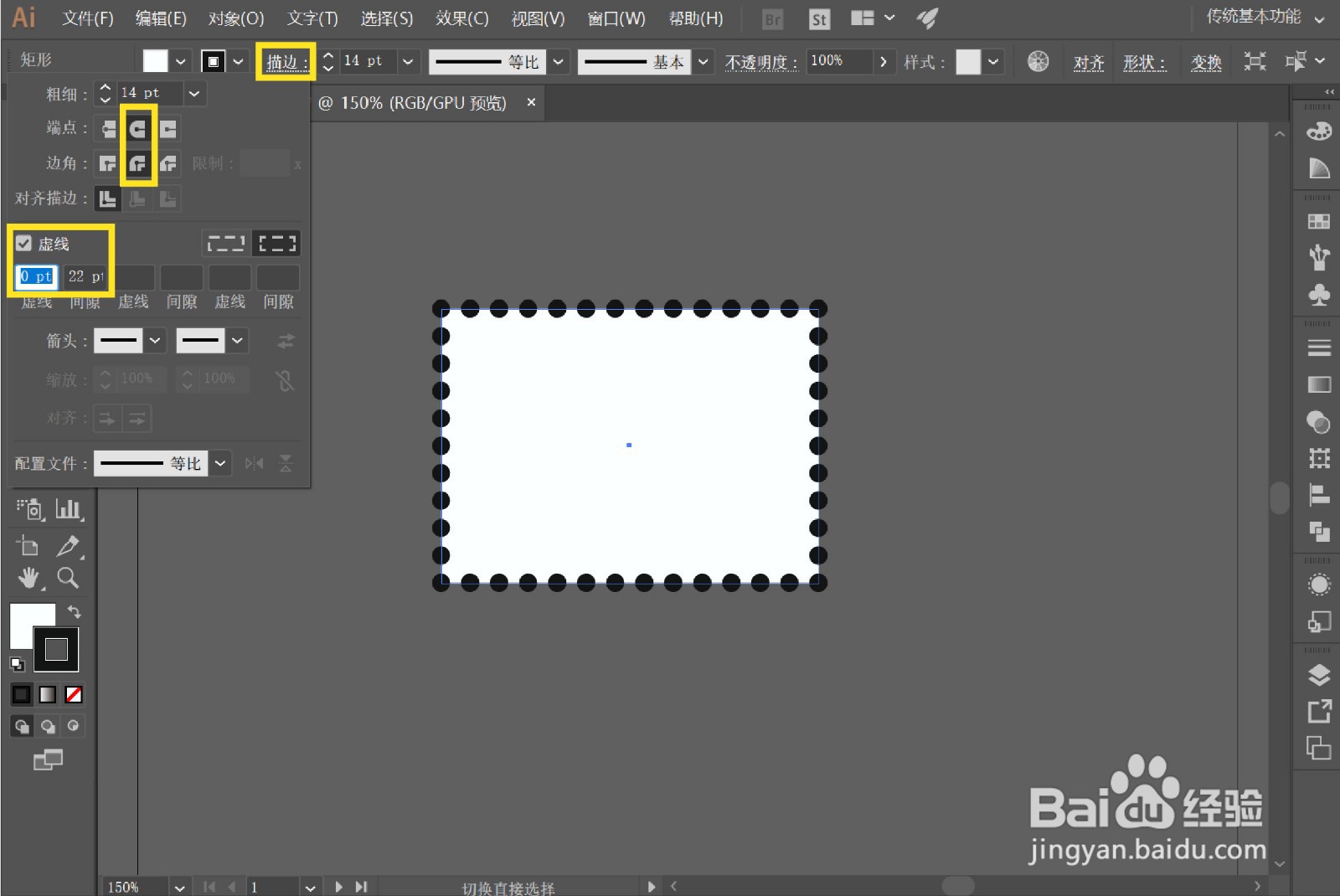Select the round cap endpoint icon
The image size is (1340, 896).
138,128
